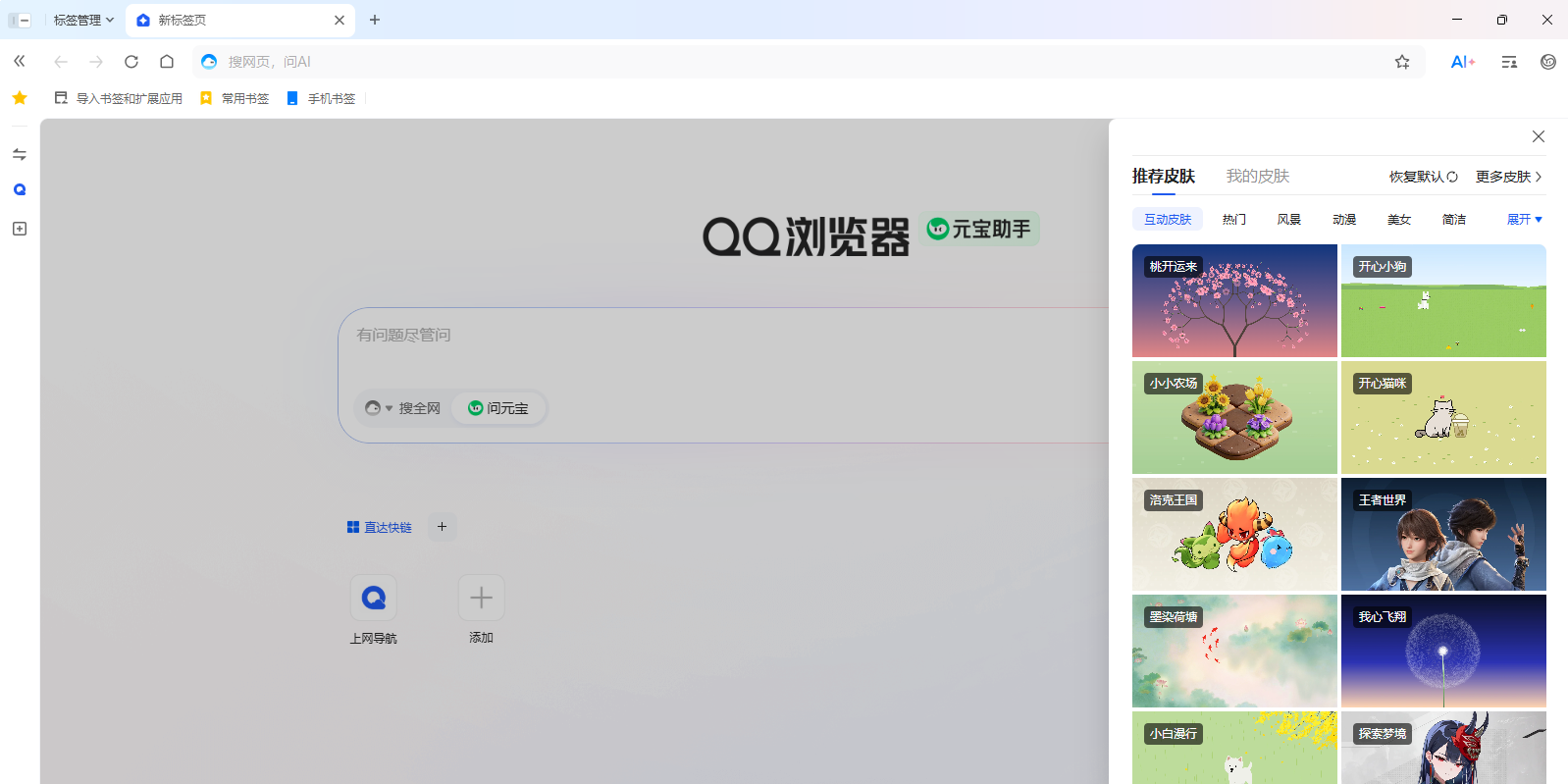Apply the 小小农场 skin
1568x784 pixels.
point(1234,418)
